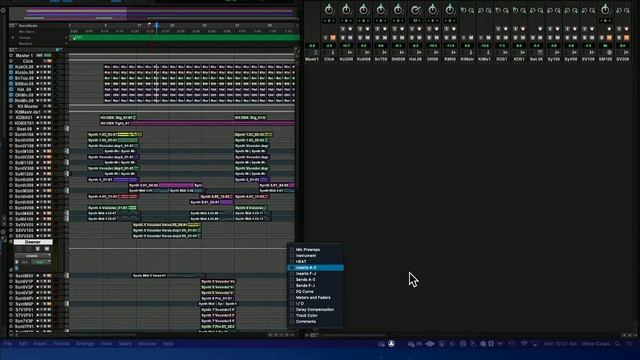Toggle the Mic Preamps checkbox in popup menu
The width and height of the screenshot is (640, 360).
292,249
